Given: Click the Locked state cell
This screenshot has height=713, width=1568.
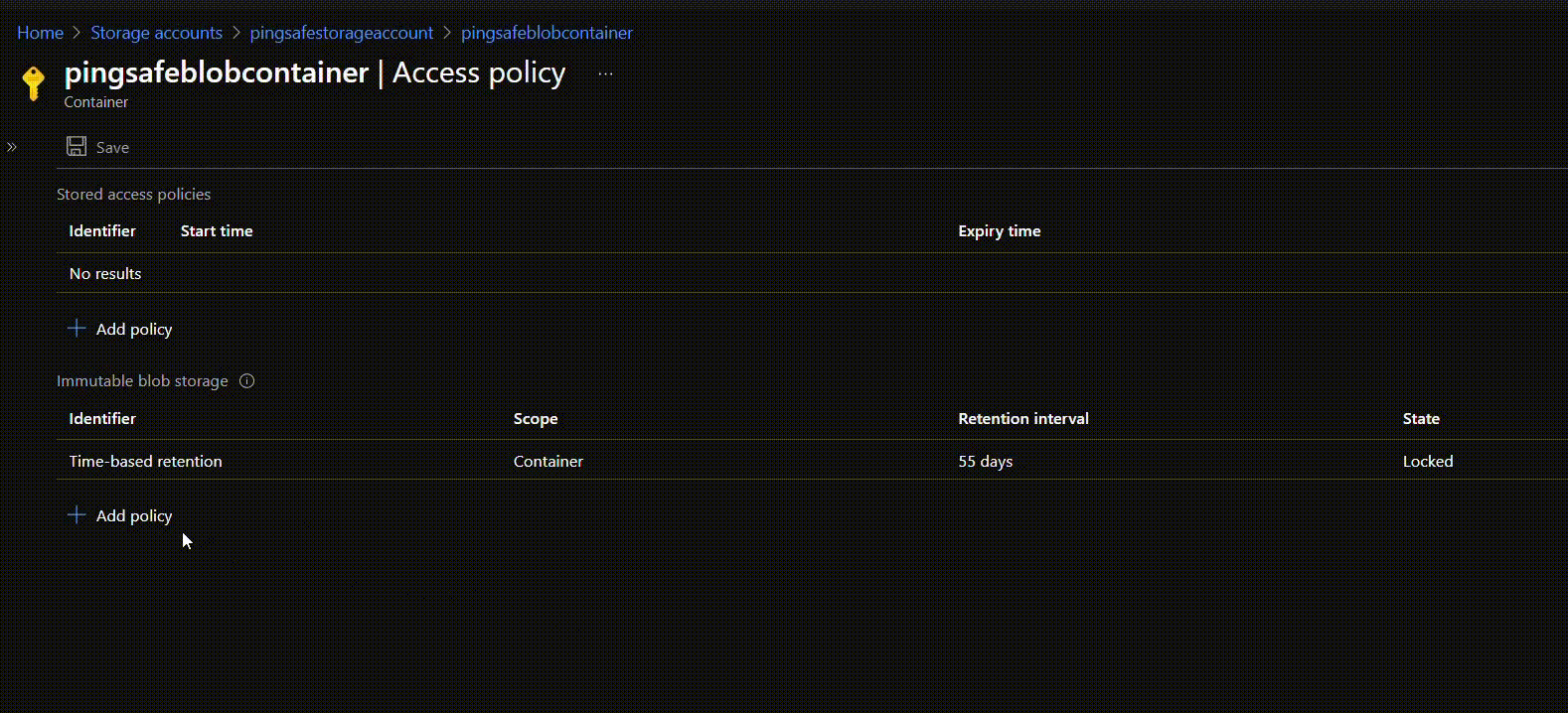Looking at the screenshot, I should (x=1427, y=462).
